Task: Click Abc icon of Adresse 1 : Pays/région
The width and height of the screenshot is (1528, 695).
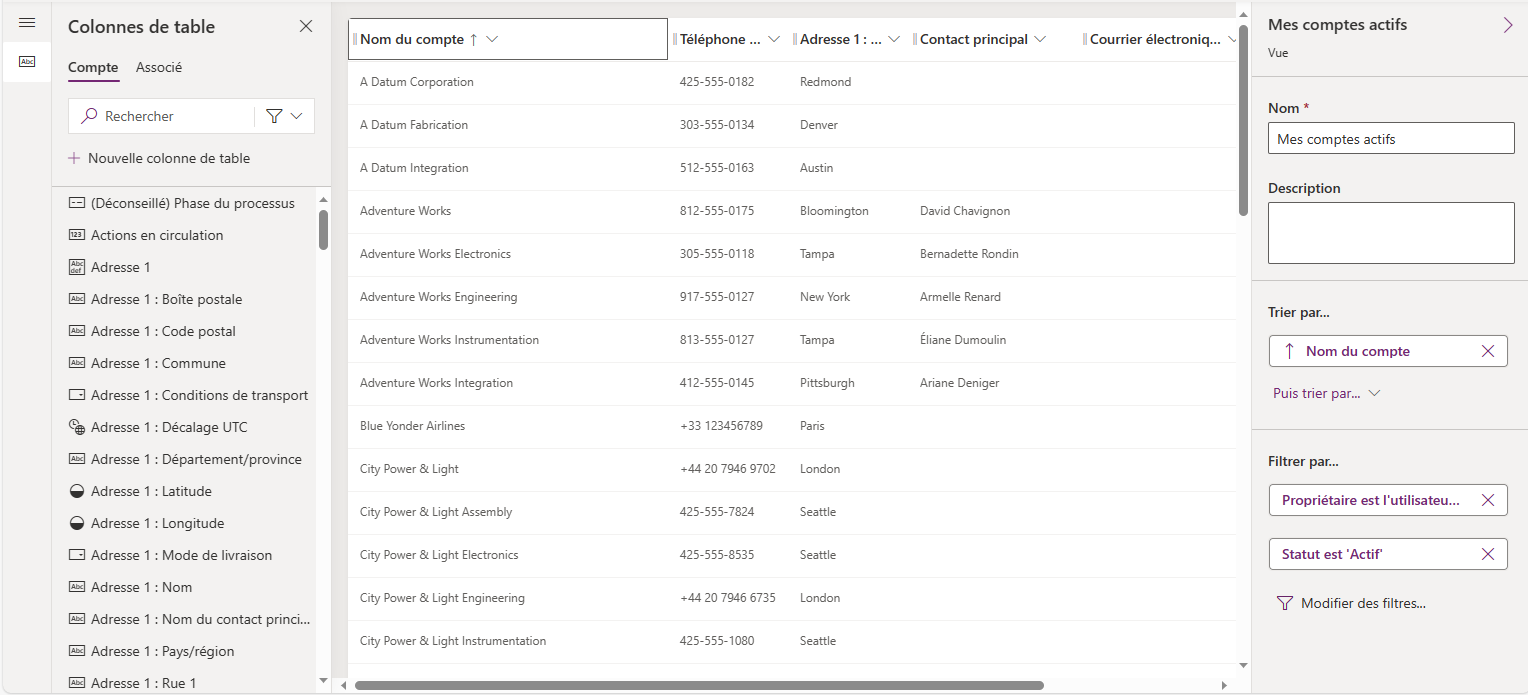Action: point(77,651)
